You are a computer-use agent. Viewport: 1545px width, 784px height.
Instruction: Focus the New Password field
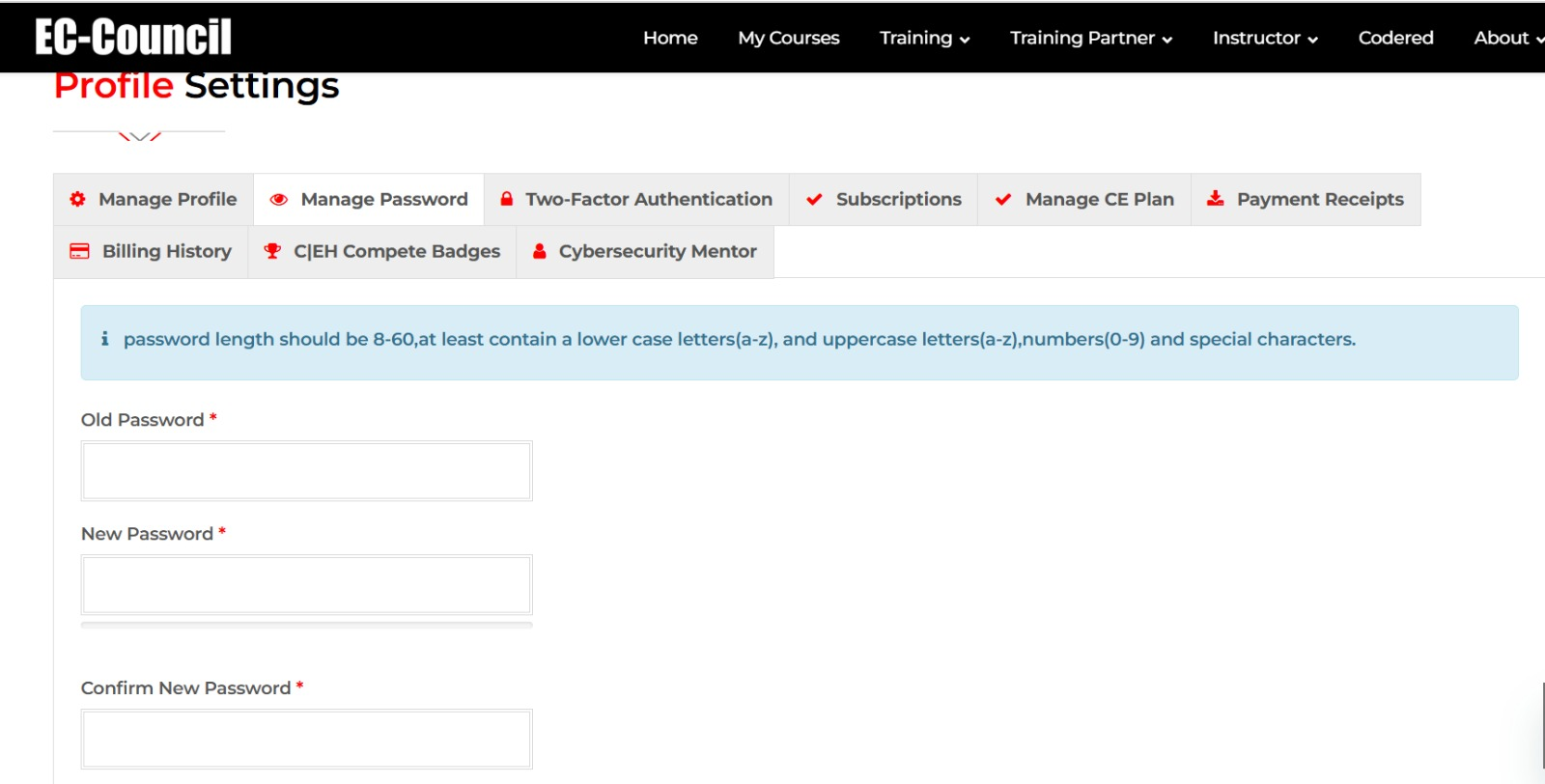pyautogui.click(x=306, y=585)
